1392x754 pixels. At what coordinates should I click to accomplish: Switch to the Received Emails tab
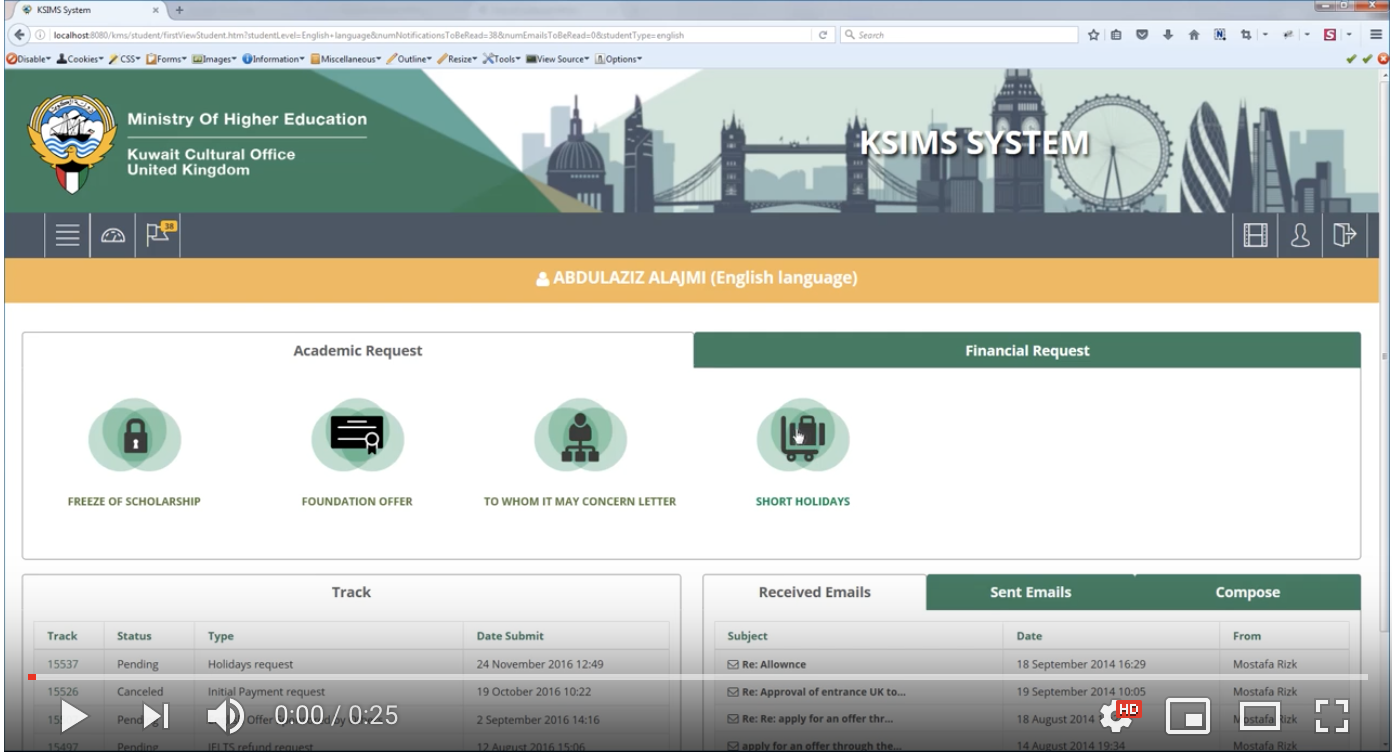pos(815,592)
